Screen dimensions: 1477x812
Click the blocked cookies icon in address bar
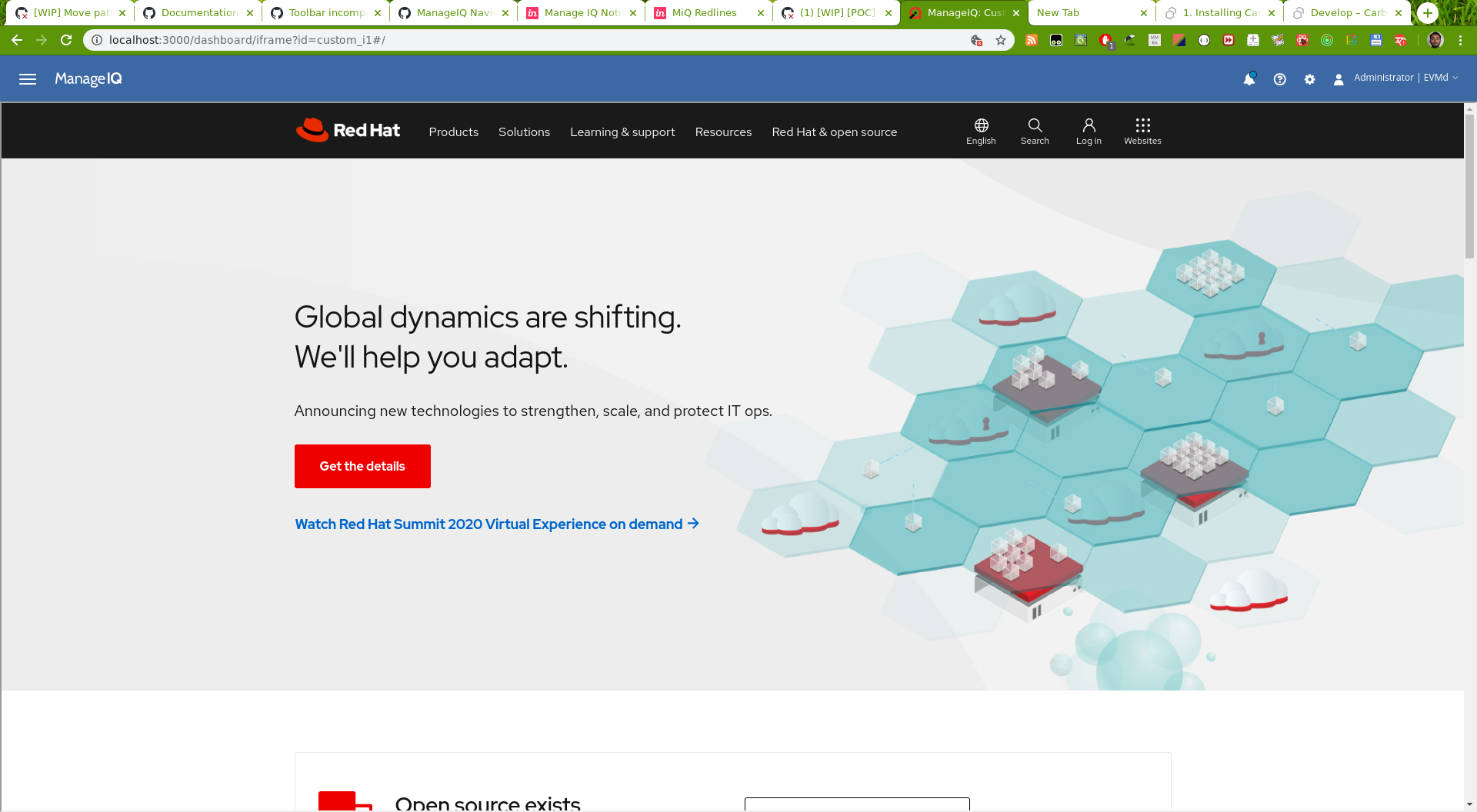[x=976, y=40]
